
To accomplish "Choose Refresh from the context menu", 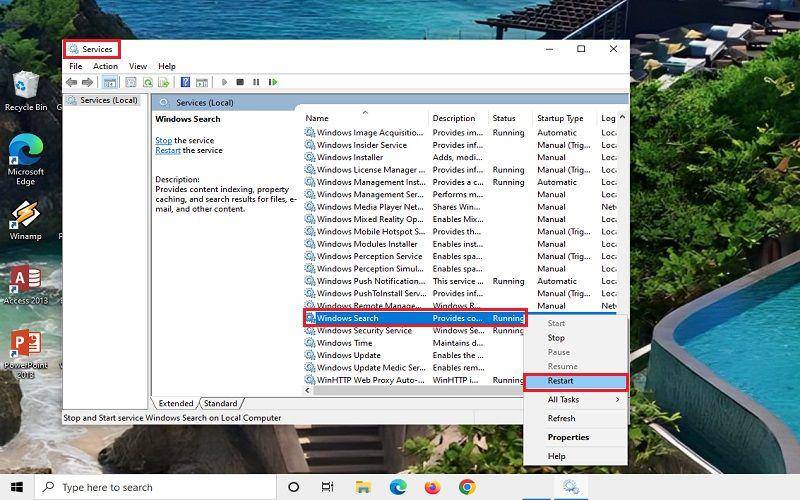I will 576,418.
